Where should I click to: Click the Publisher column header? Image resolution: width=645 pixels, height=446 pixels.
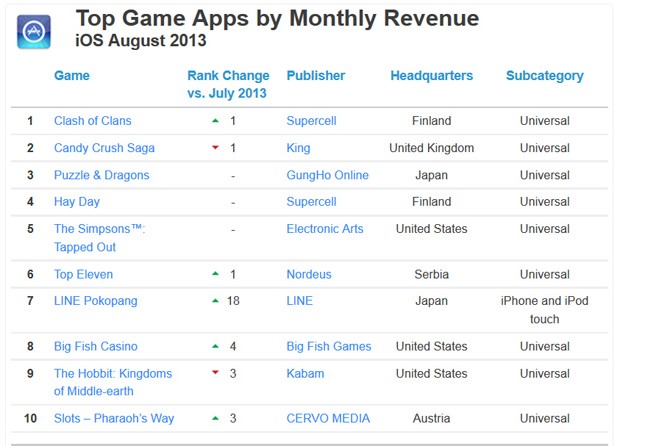click(x=315, y=76)
